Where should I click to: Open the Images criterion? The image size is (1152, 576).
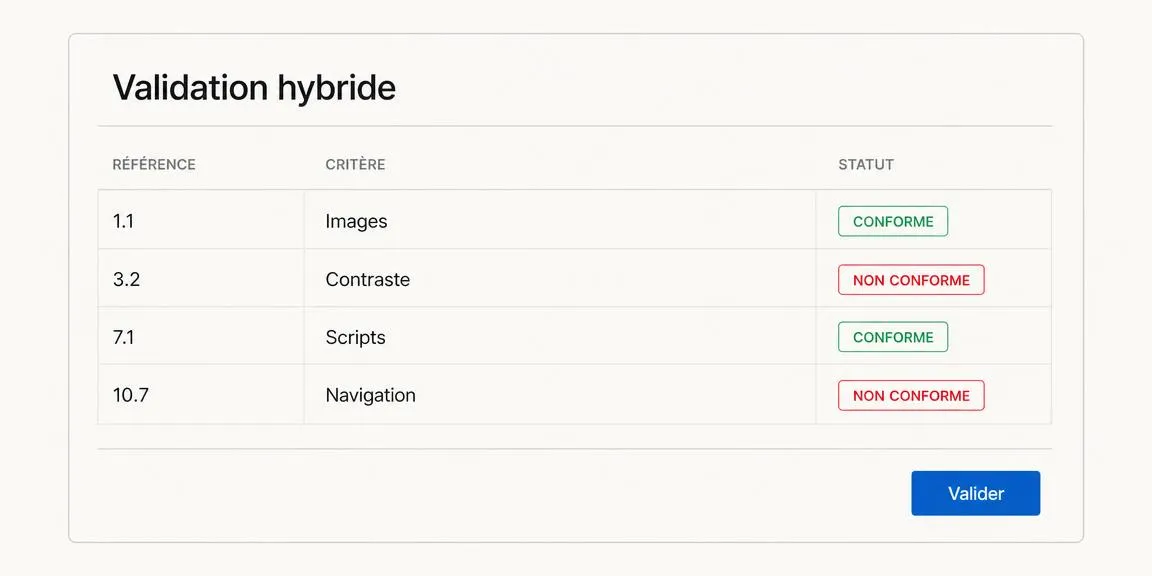pyautogui.click(x=356, y=221)
